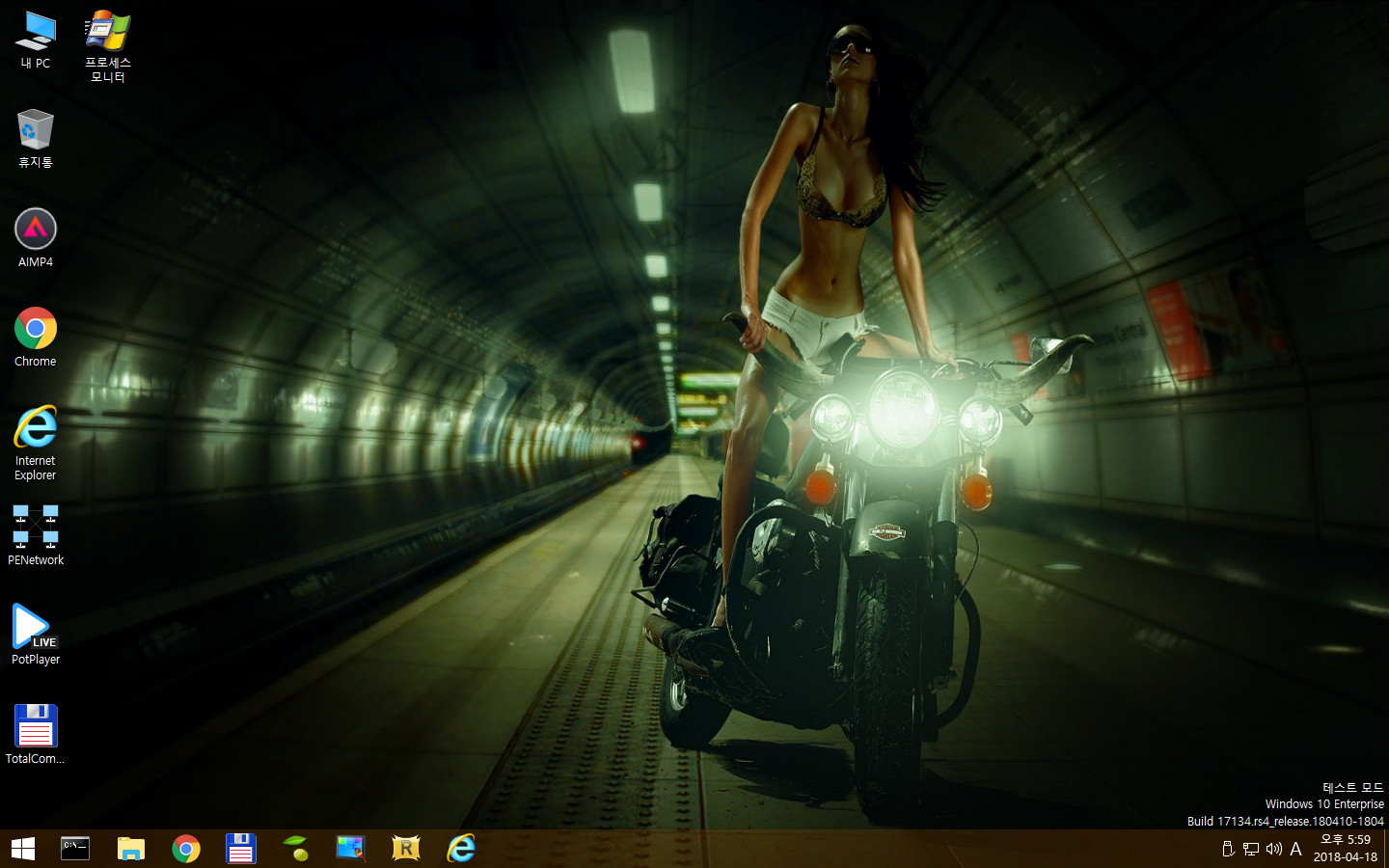The height and width of the screenshot is (868, 1389).
Task: Select the Chrome desktop shortcut
Action: click(36, 338)
